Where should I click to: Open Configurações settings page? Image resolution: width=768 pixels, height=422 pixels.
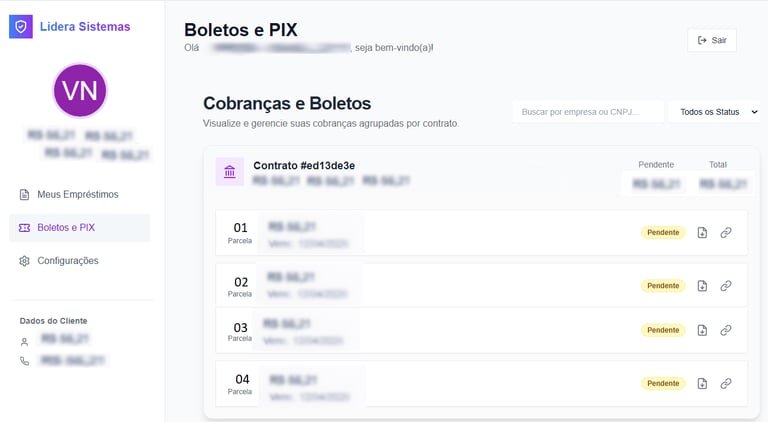coord(68,261)
